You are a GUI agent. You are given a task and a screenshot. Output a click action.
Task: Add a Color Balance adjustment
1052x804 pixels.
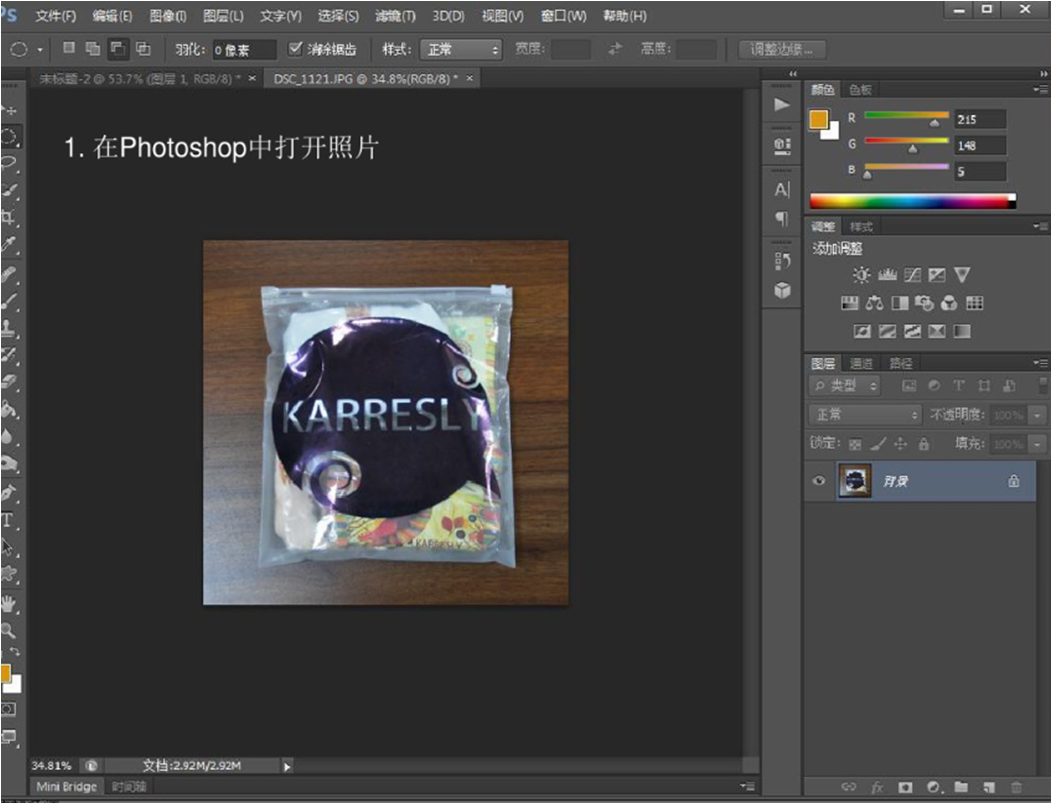(x=874, y=303)
